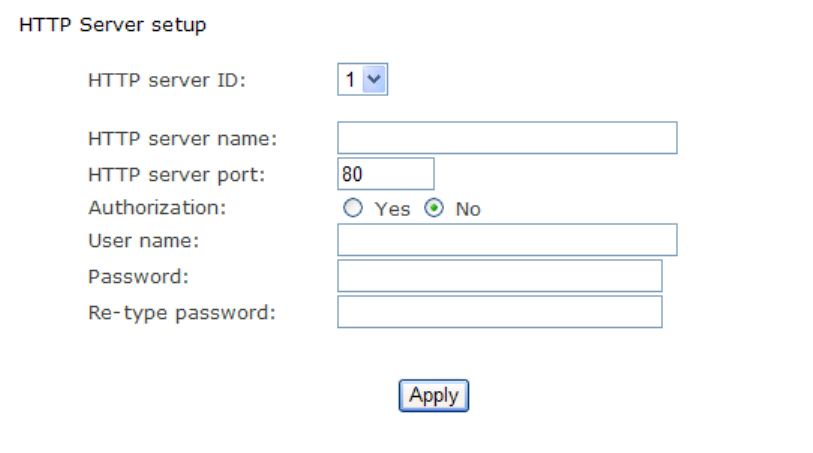
Task: Click the "Authorization:" label text
Action: coord(158,208)
